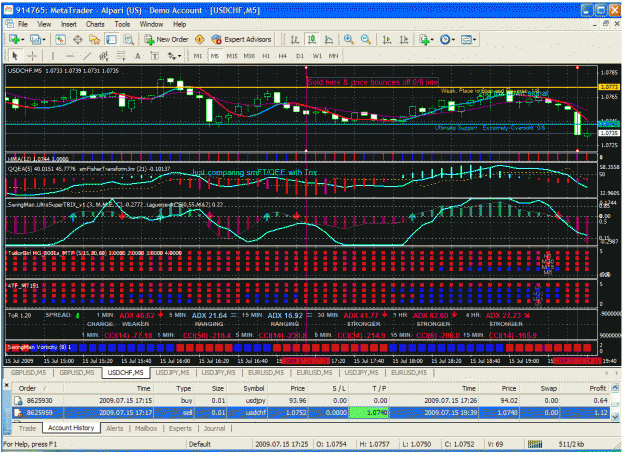
Task: Expand the Indicators dropdown arrow
Action: [432, 39]
